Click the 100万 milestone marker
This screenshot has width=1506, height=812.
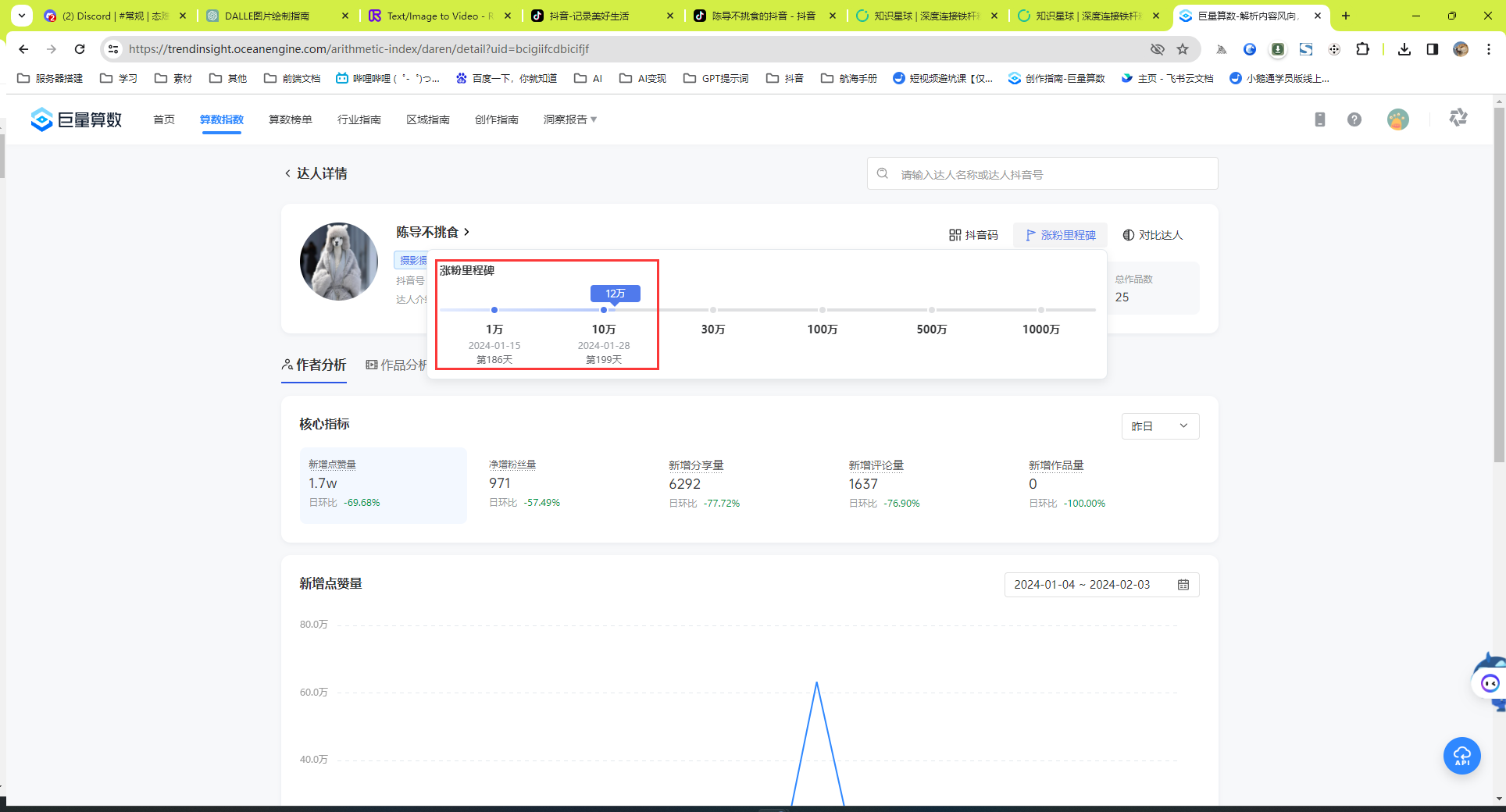823,310
